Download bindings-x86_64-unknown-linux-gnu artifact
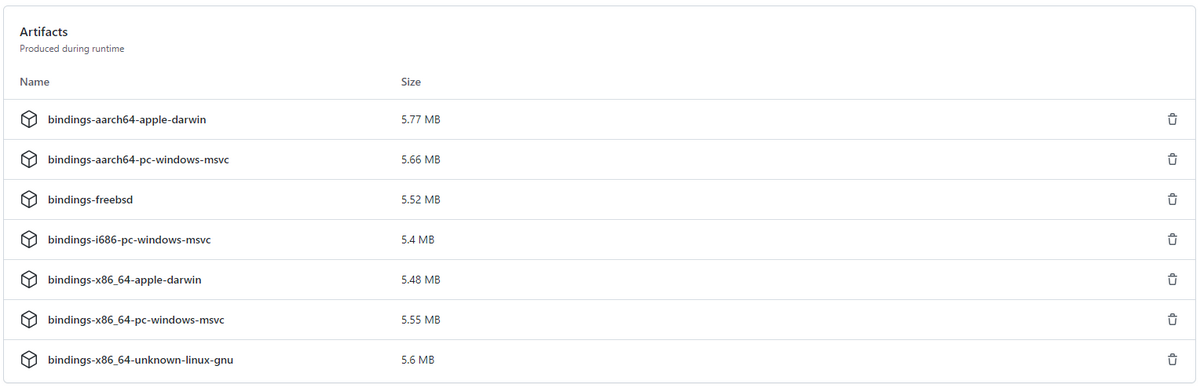Screen dimensions: 1200x392 pos(141,360)
